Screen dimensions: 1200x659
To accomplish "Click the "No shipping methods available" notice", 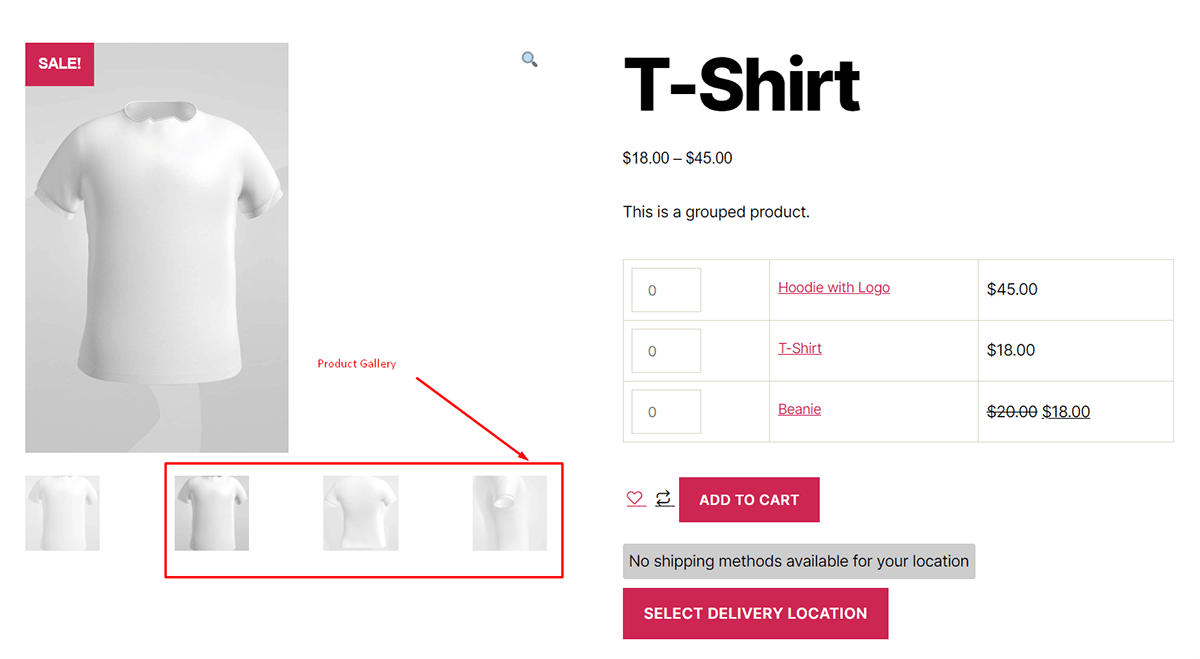I will (798, 561).
